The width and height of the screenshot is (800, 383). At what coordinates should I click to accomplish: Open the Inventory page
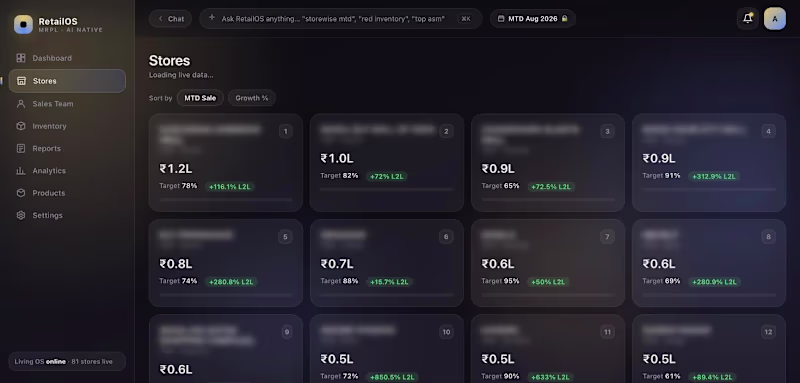point(67,126)
